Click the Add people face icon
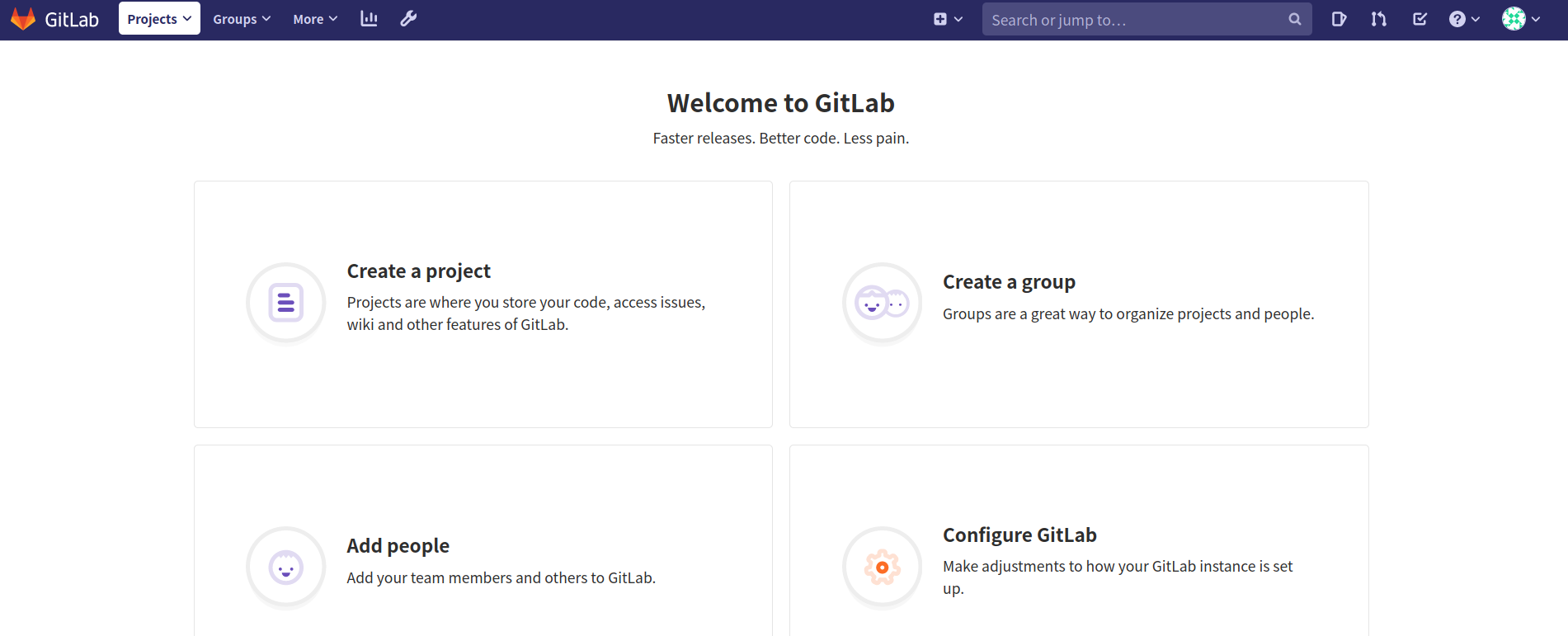The height and width of the screenshot is (636, 1568). 286,568
